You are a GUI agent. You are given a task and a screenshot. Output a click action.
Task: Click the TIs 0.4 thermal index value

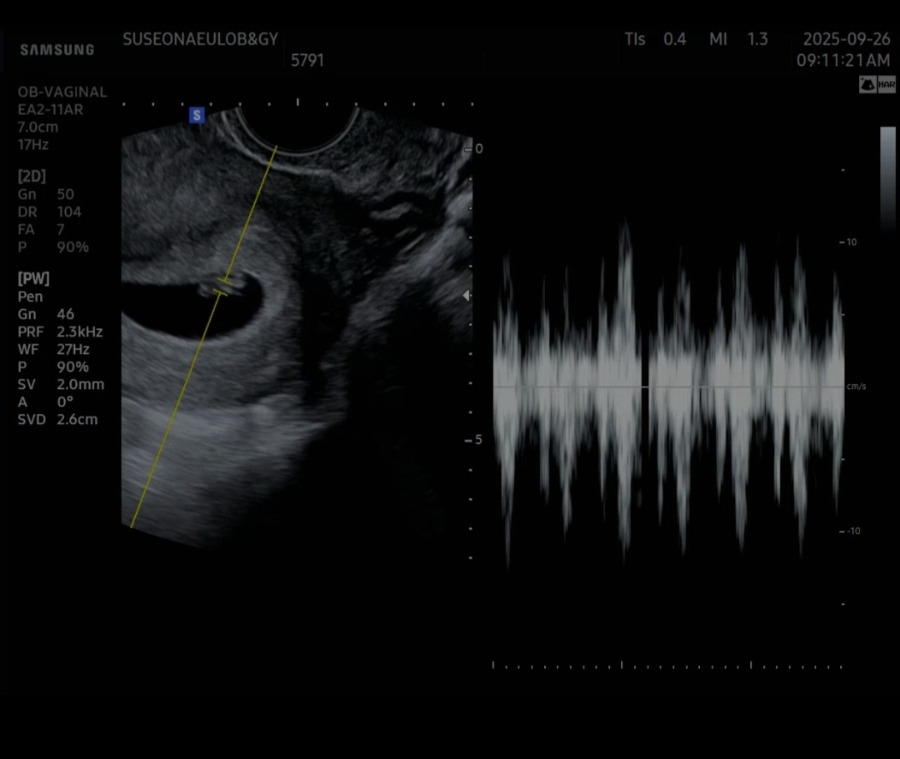tap(655, 39)
